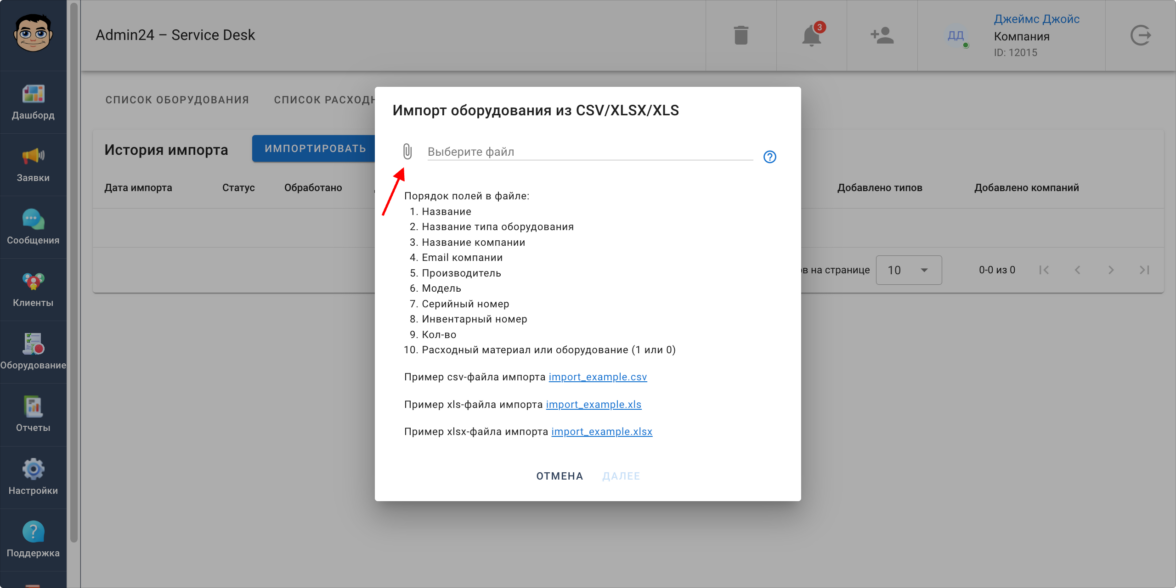Click the add user icon in header
Screen dimensions: 1176x588
pyautogui.click(x=881, y=35)
